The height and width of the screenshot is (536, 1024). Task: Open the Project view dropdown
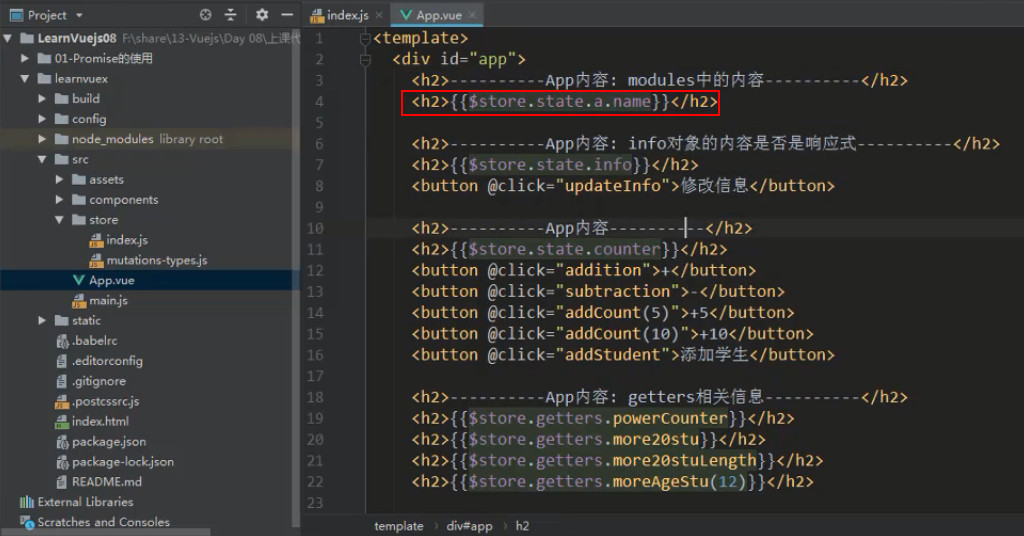[x=79, y=15]
